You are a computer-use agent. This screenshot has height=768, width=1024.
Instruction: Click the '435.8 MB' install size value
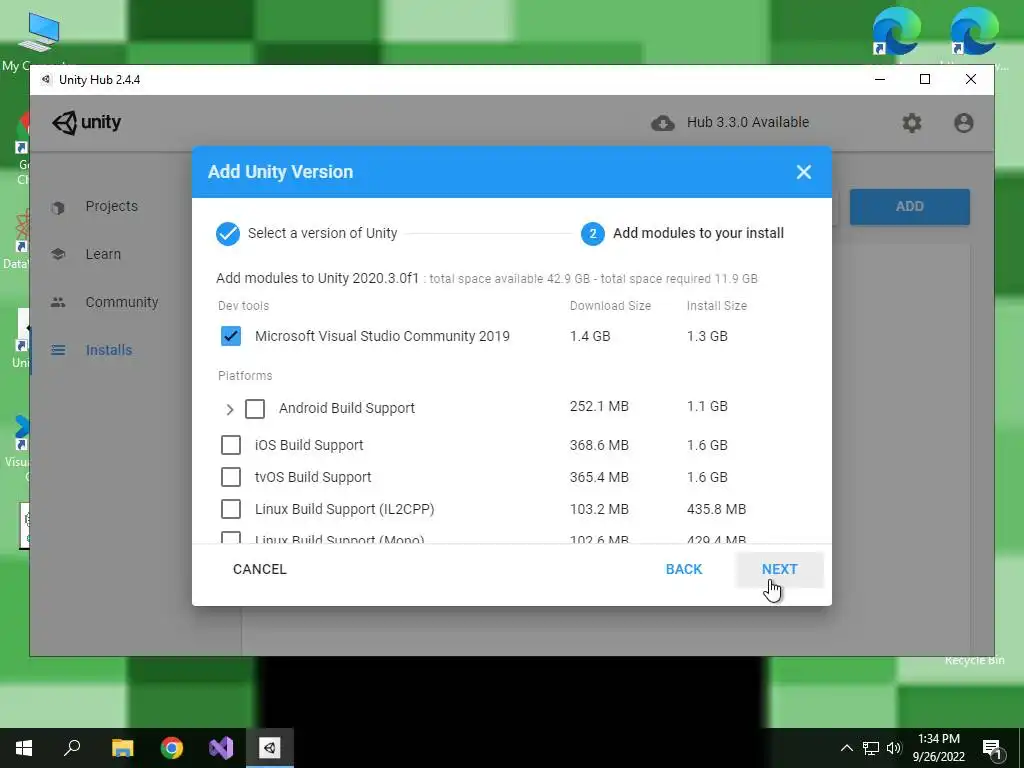tap(716, 509)
